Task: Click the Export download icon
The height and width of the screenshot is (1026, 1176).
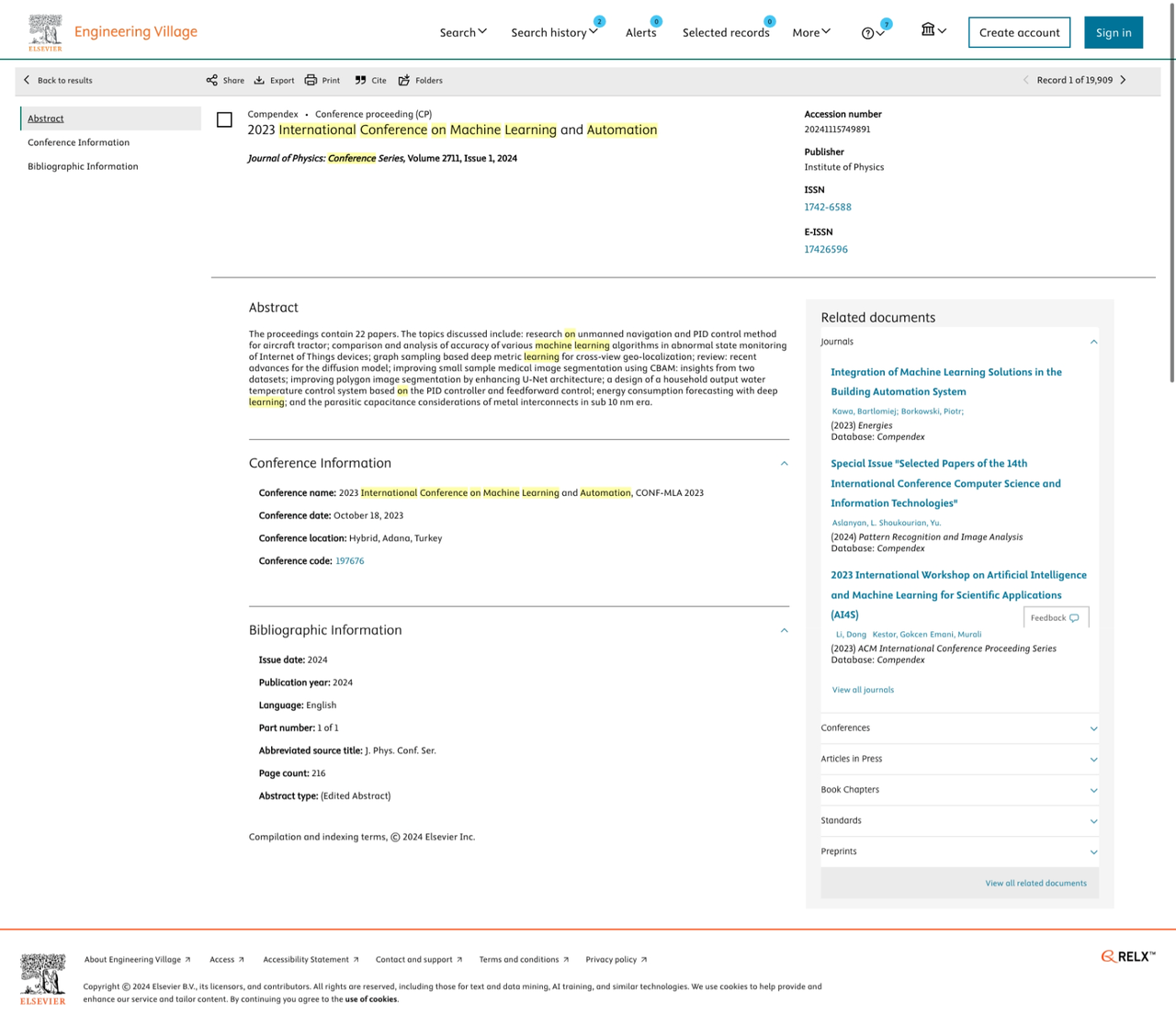Action: [x=260, y=80]
